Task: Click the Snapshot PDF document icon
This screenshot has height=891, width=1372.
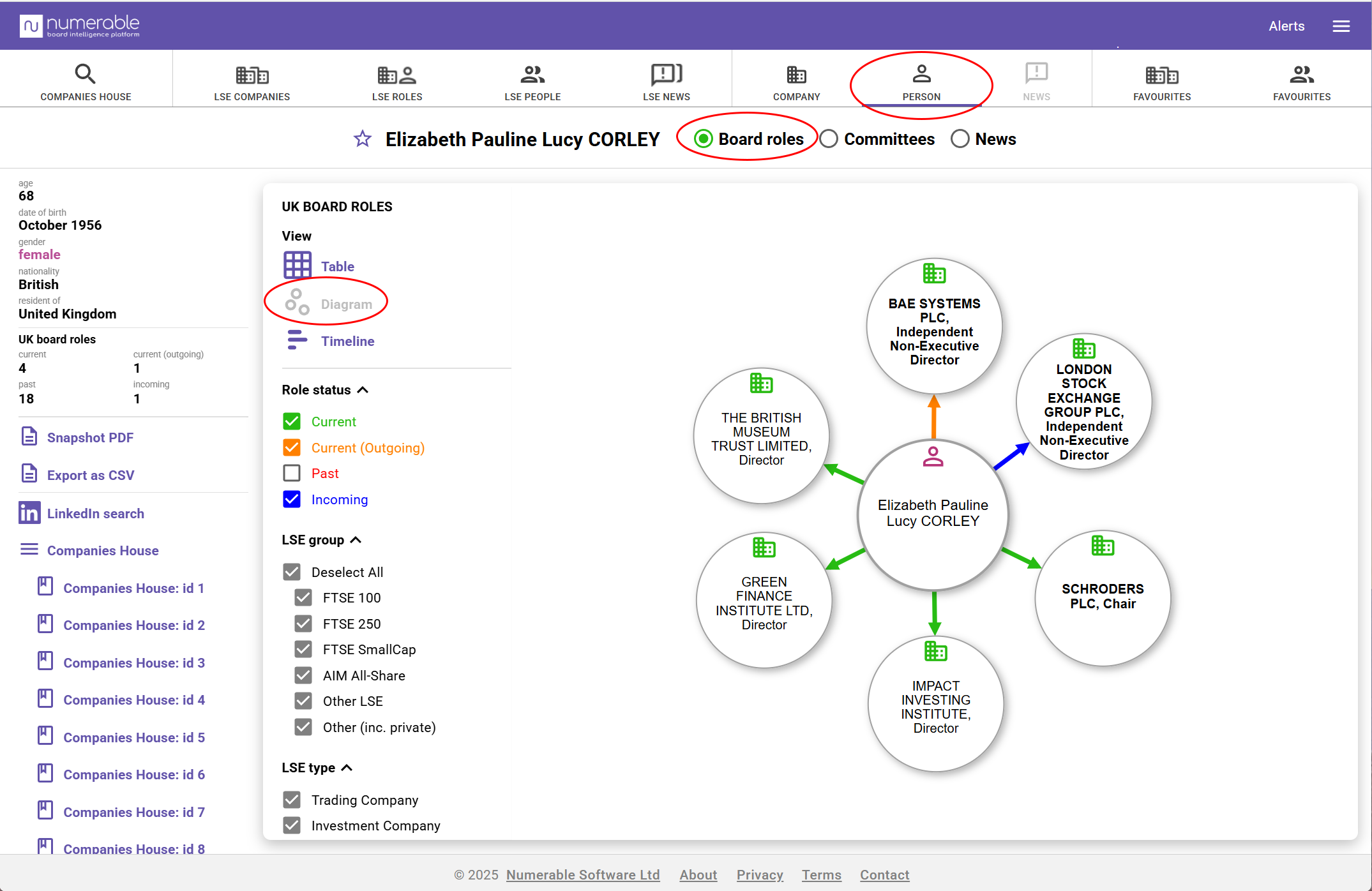Action: click(29, 437)
